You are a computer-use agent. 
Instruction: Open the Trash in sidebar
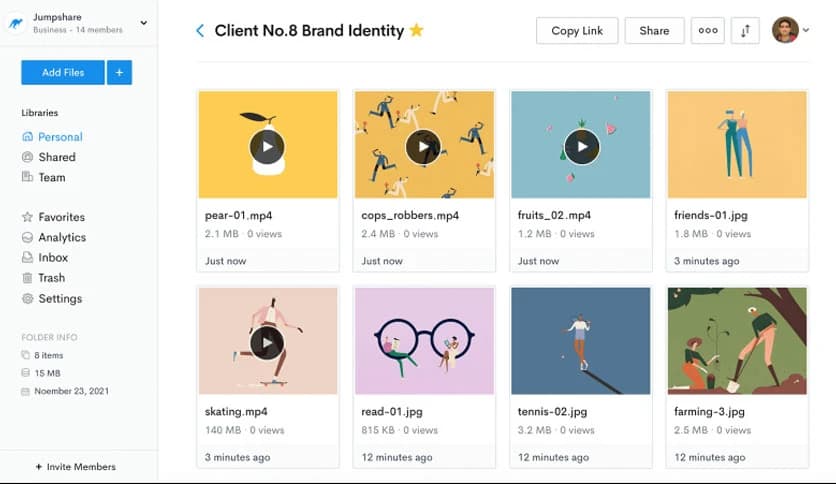click(51, 278)
